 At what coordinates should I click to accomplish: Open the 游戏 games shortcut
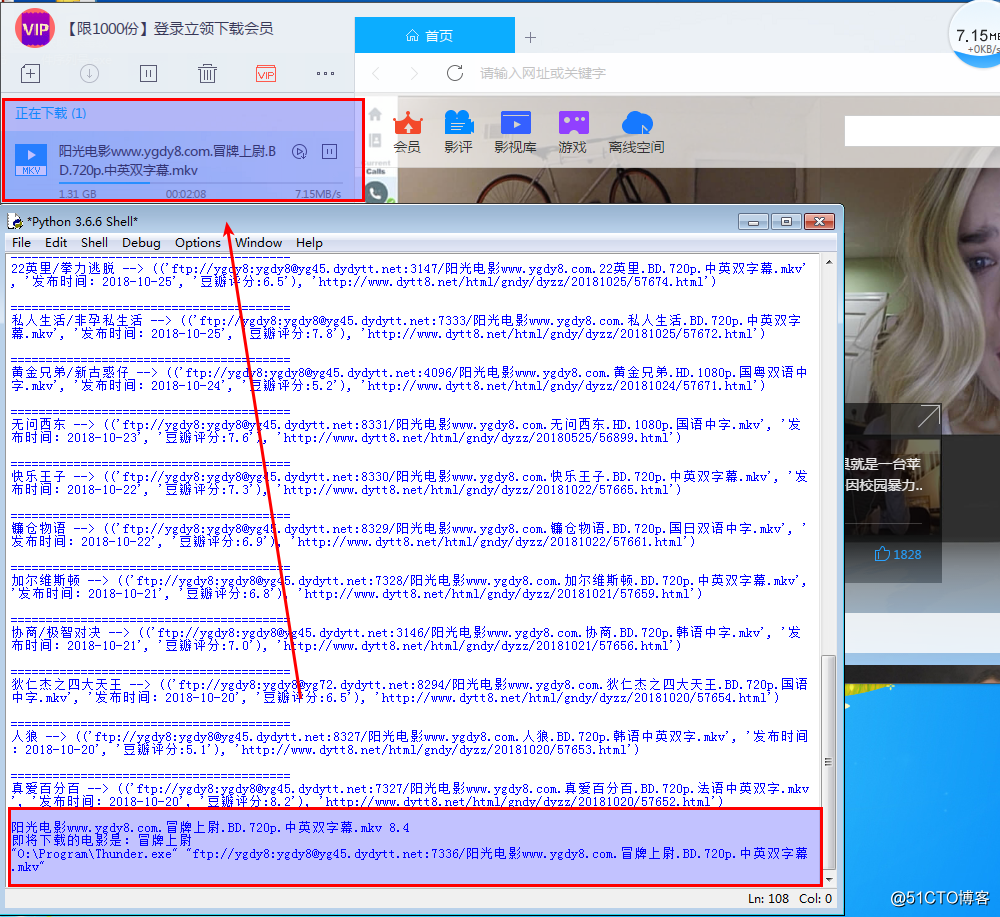573,132
